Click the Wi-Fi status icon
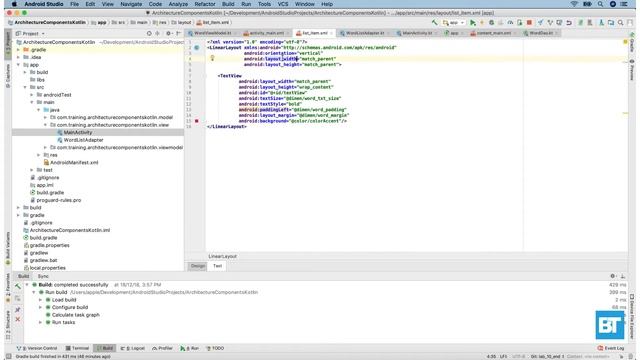The height and width of the screenshot is (360, 640). (574, 4)
